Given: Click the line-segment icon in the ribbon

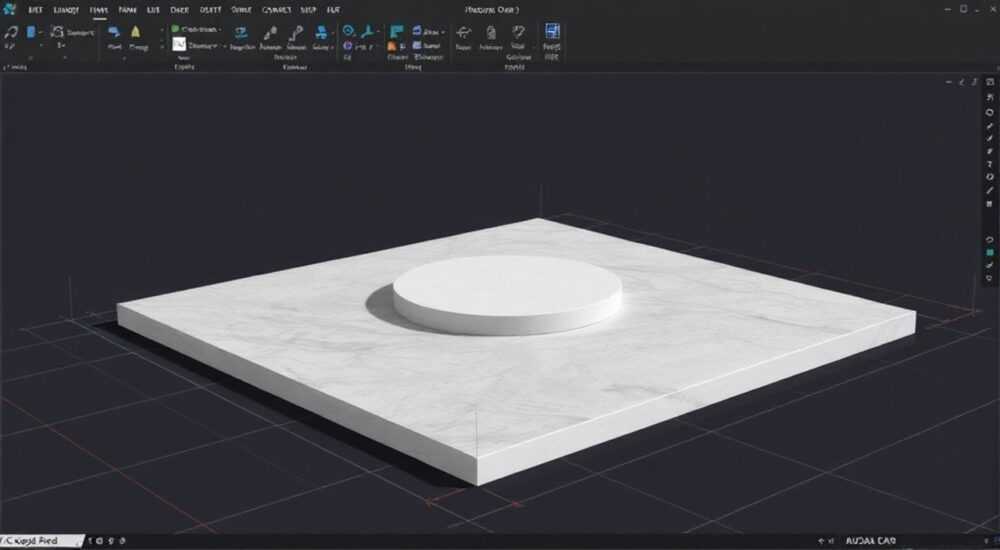Looking at the screenshot, I should click(x=464, y=33).
